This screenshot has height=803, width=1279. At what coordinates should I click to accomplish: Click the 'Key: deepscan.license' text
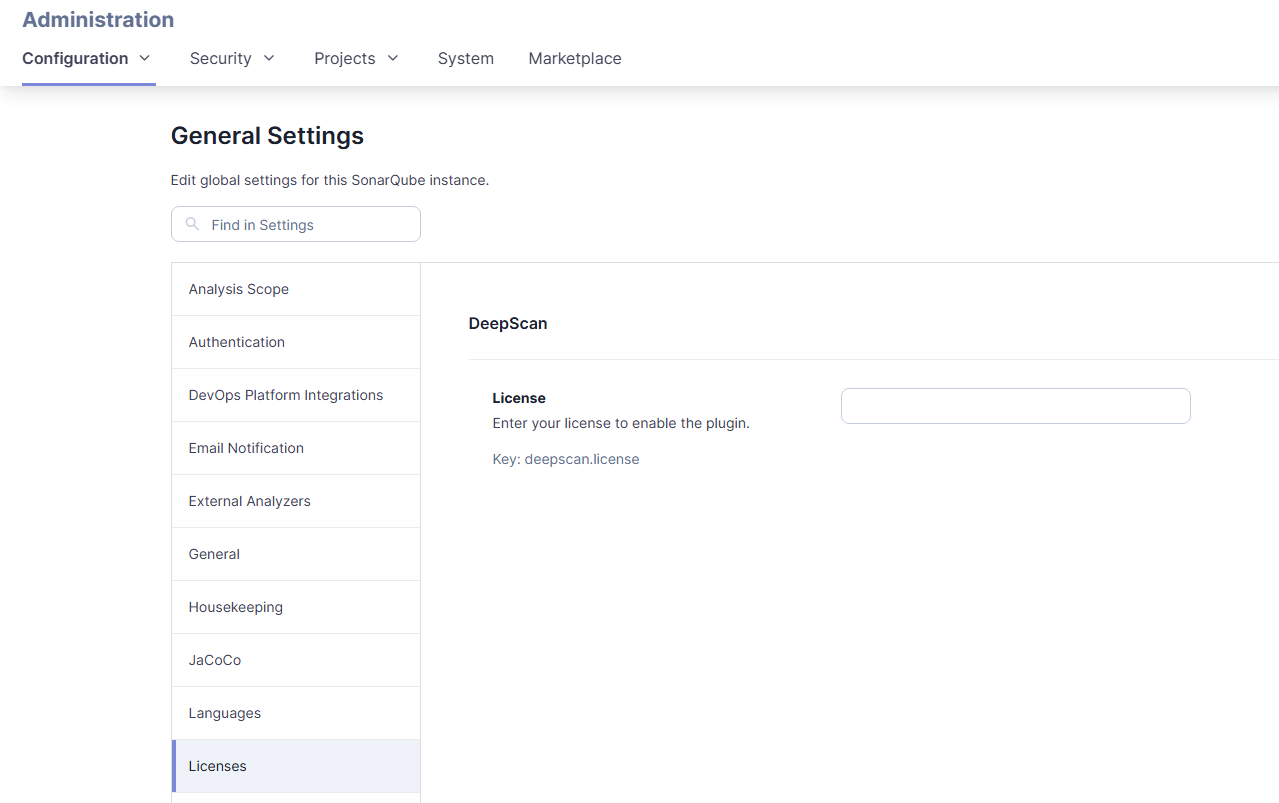566,459
